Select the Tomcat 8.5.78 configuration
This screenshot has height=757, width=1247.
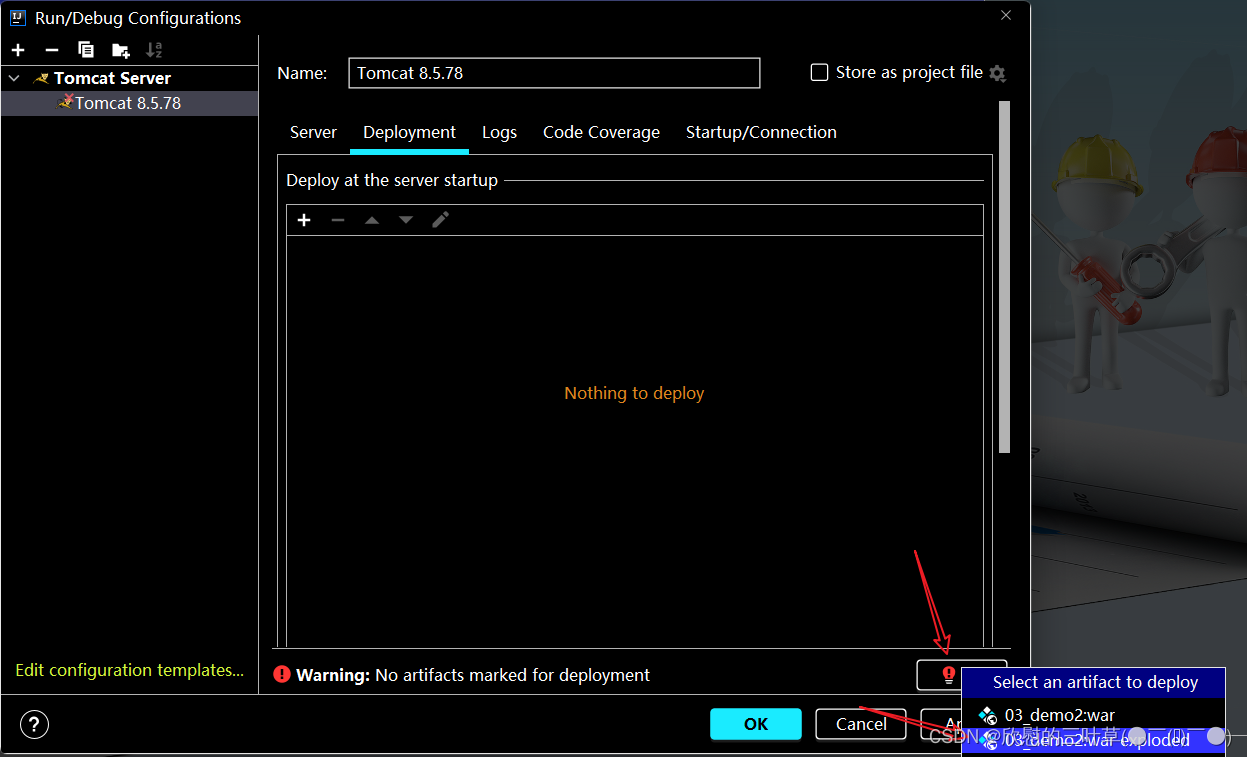tap(129, 103)
